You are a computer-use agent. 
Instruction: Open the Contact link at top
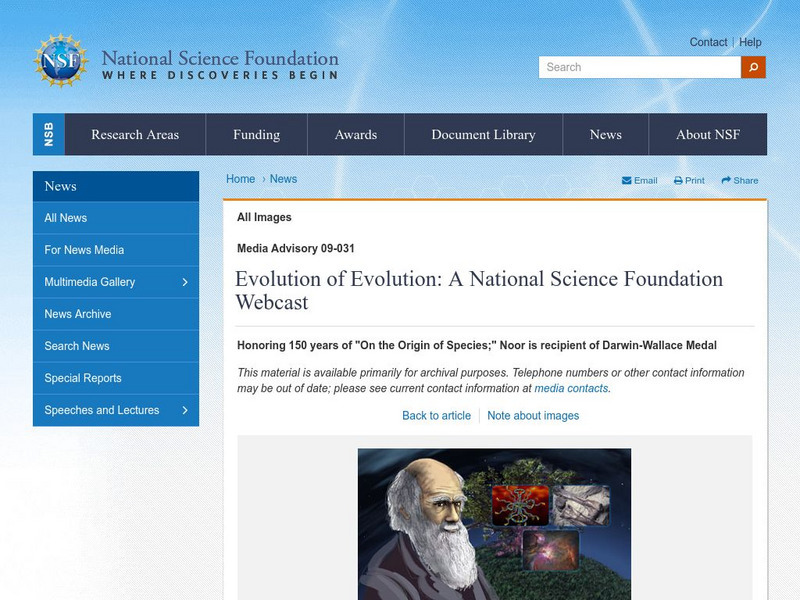(708, 42)
